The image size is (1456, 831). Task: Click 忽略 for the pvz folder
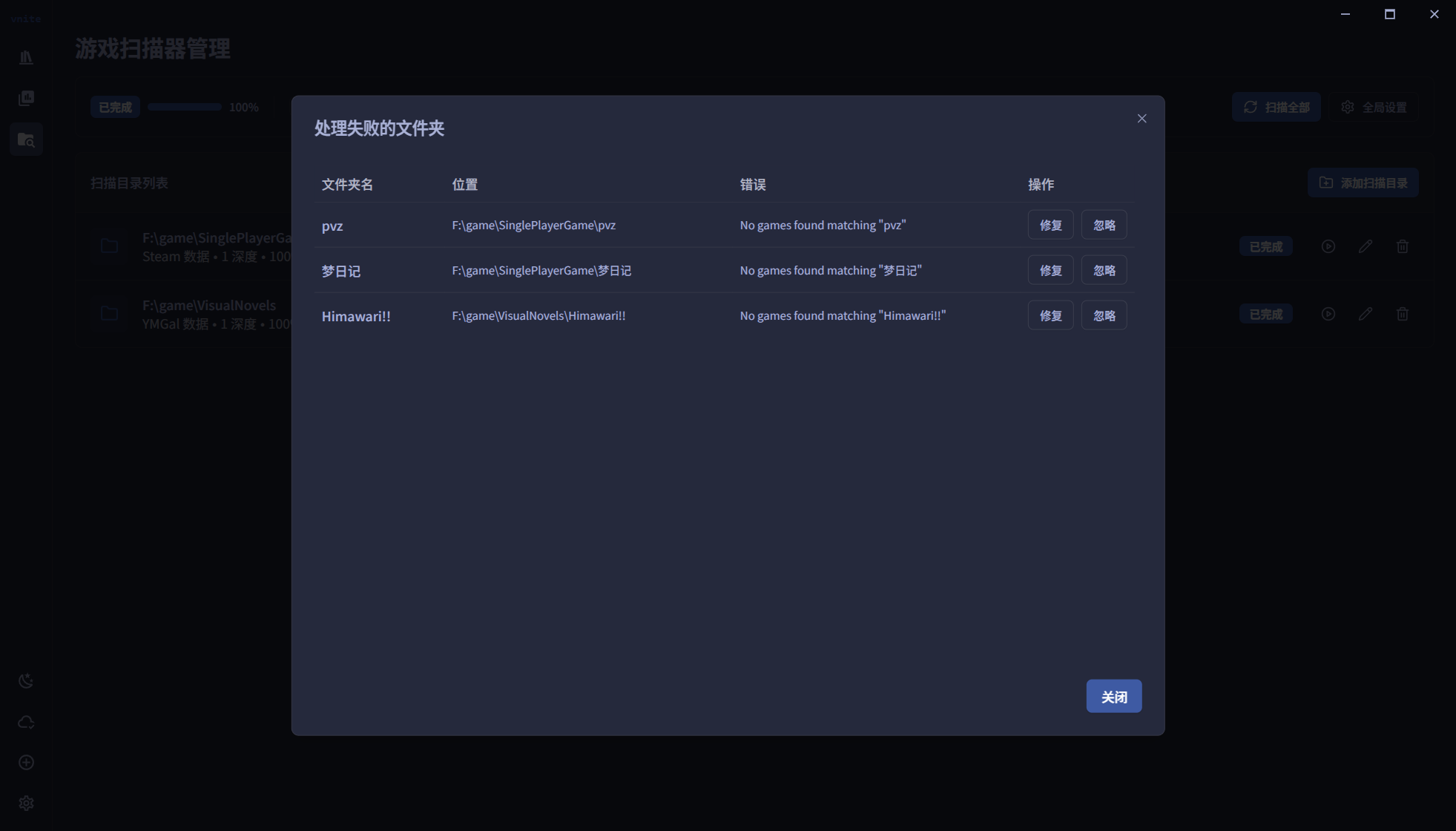1104,225
